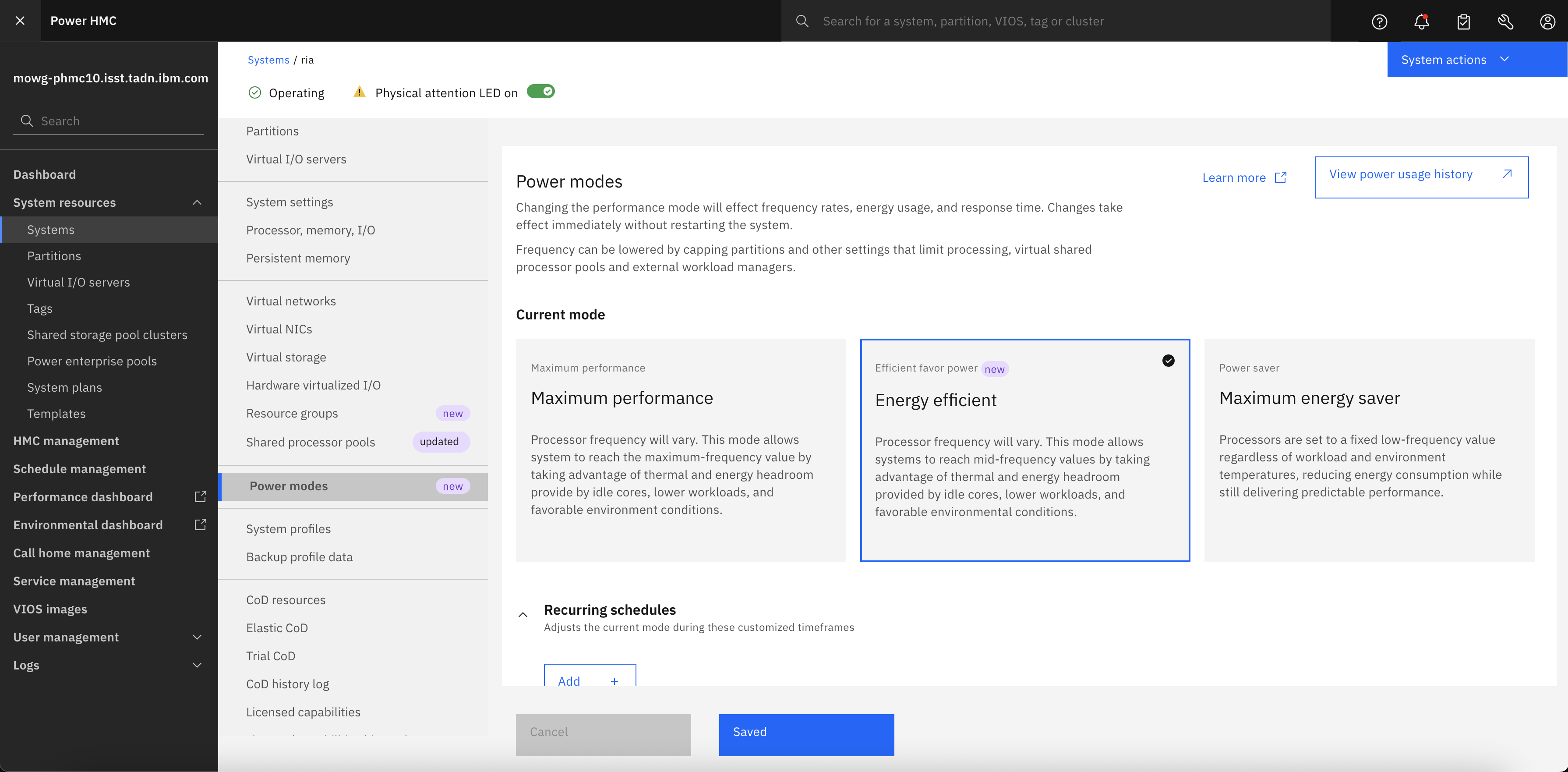1568x772 pixels.
Task: Select the Maximum energy saver mode card
Action: tap(1369, 450)
